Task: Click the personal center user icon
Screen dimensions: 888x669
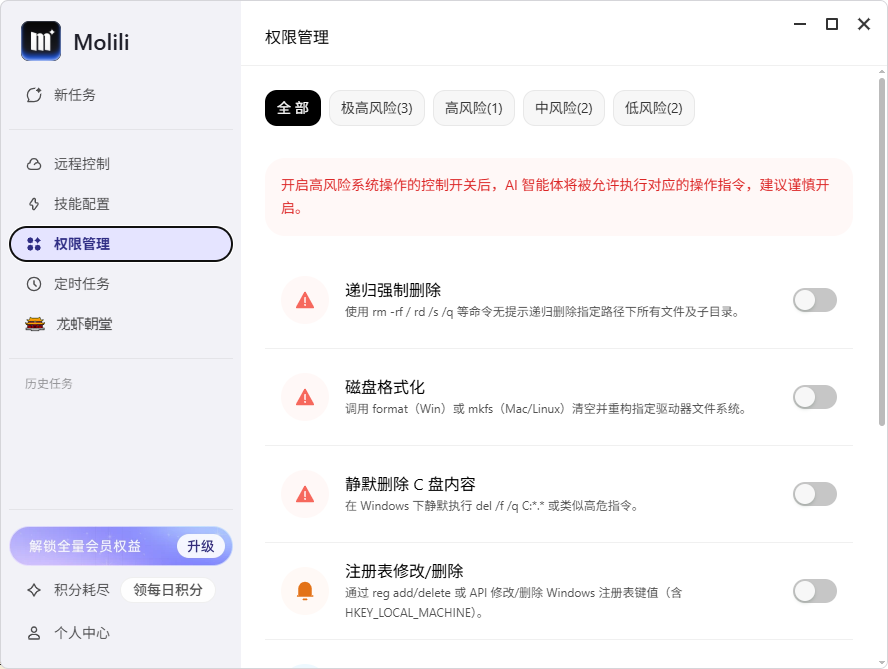Action: pyautogui.click(x=34, y=633)
